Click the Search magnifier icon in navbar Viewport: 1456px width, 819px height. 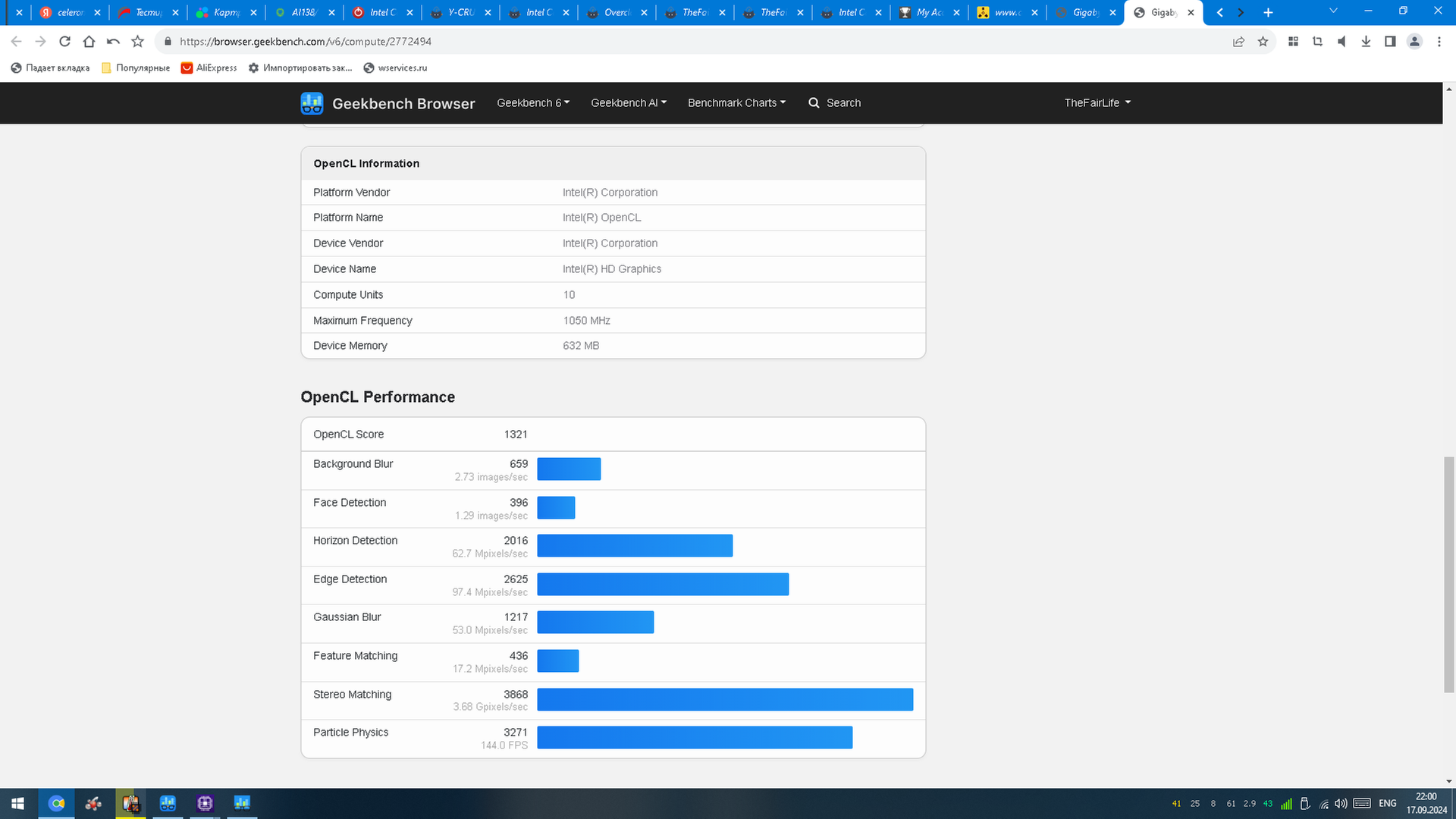pyautogui.click(x=814, y=103)
